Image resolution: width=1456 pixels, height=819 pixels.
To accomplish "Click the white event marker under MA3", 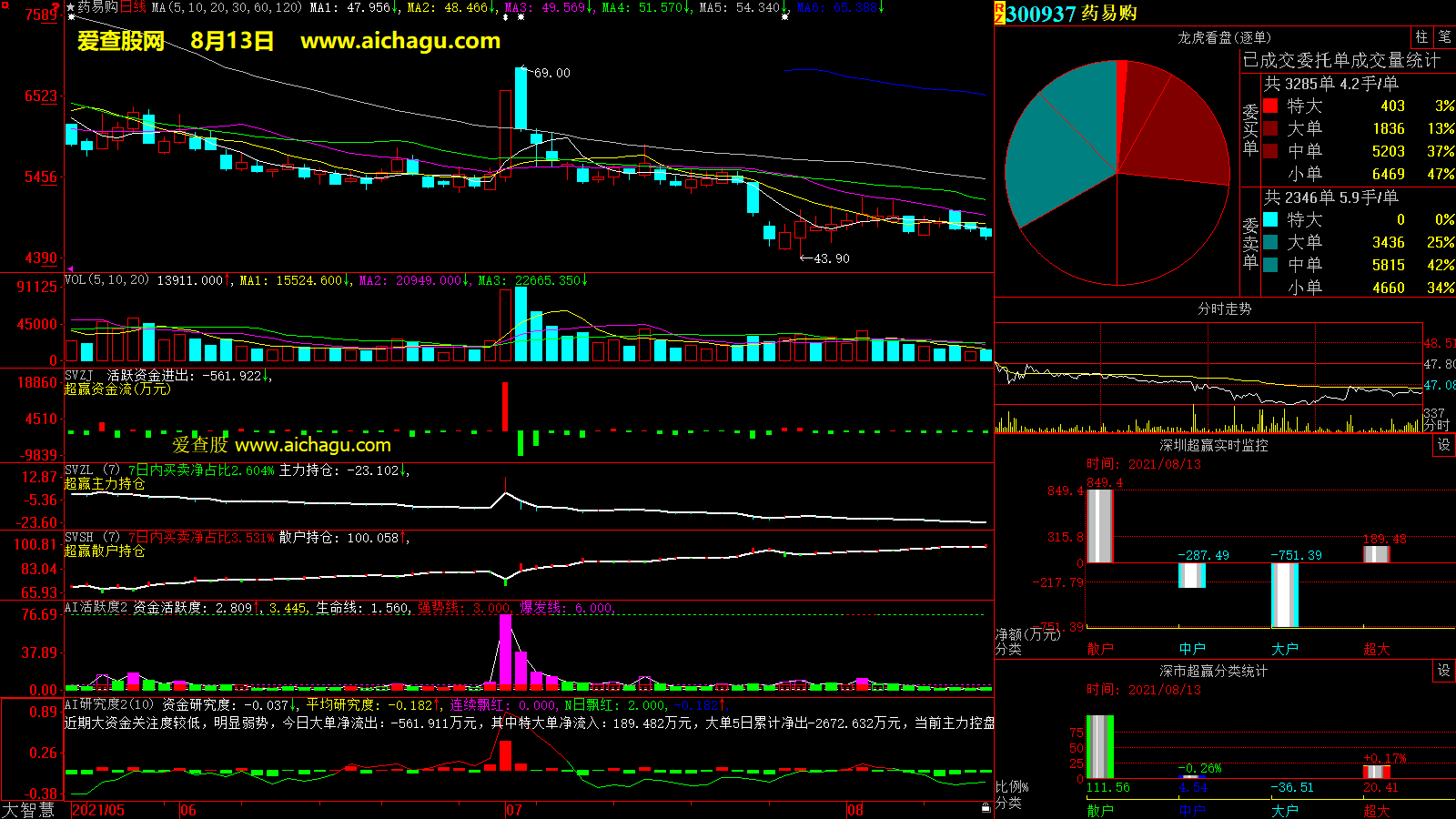I will pyautogui.click(x=521, y=17).
